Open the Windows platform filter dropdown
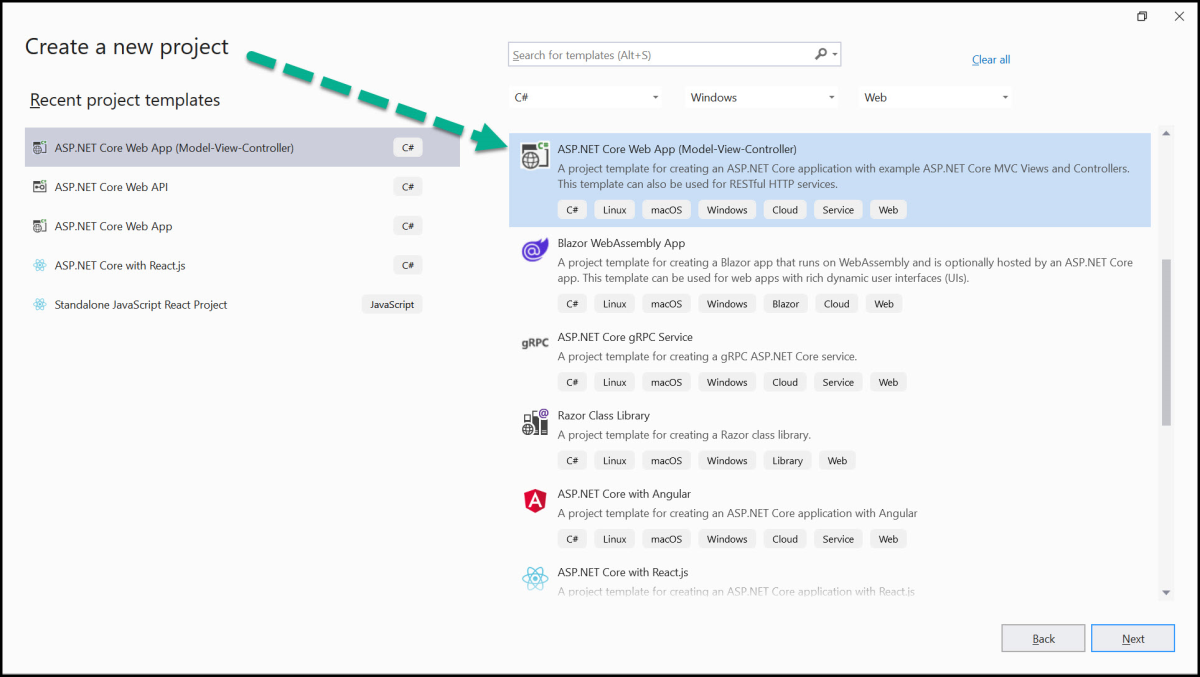Screen dimensions: 1200x677 (x=762, y=97)
